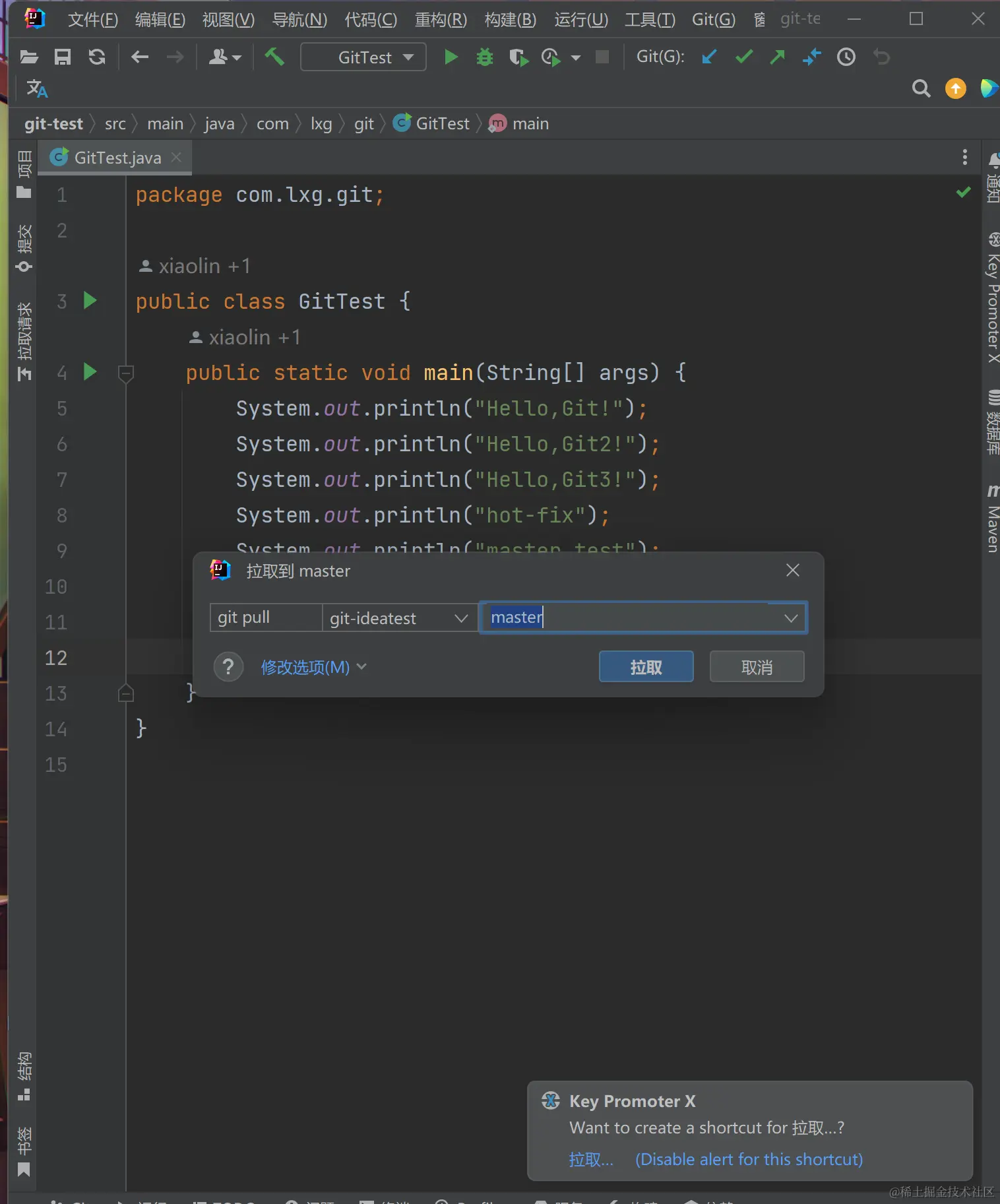Viewport: 1000px width, 1204px height.
Task: Open the 重构(R) menu
Action: coord(441,20)
